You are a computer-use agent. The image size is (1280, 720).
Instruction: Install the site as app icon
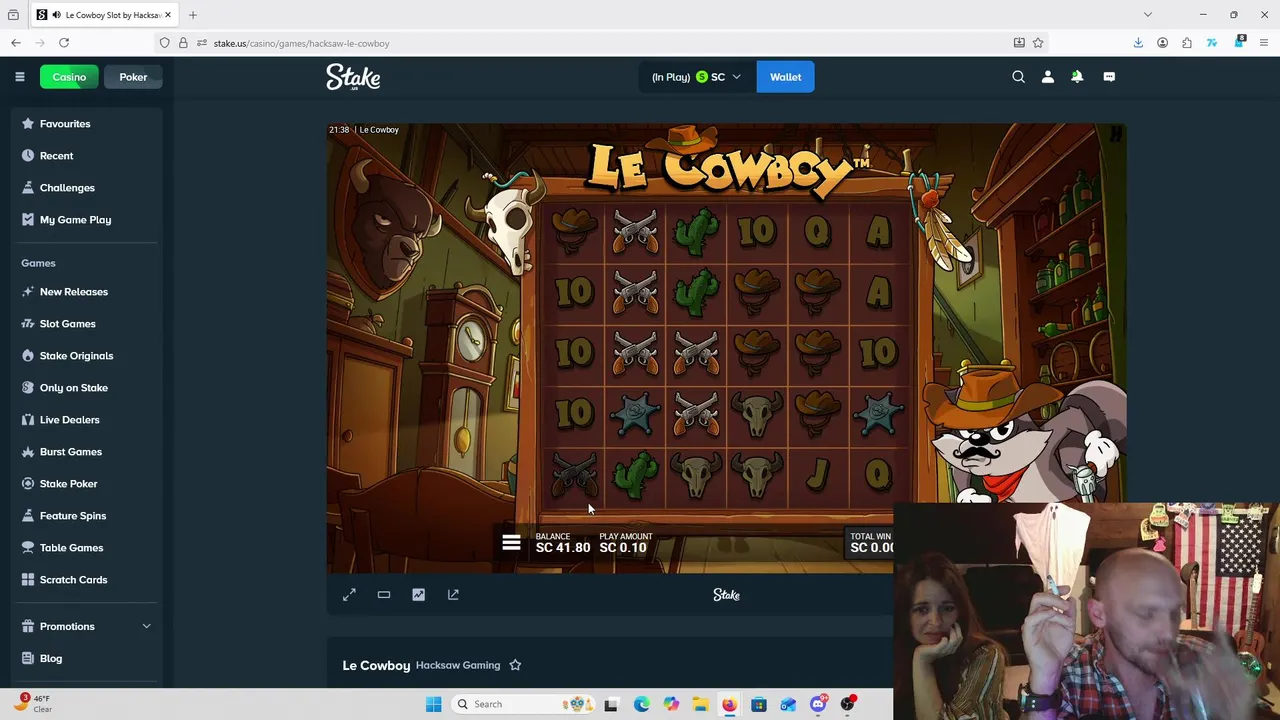click(x=1019, y=43)
